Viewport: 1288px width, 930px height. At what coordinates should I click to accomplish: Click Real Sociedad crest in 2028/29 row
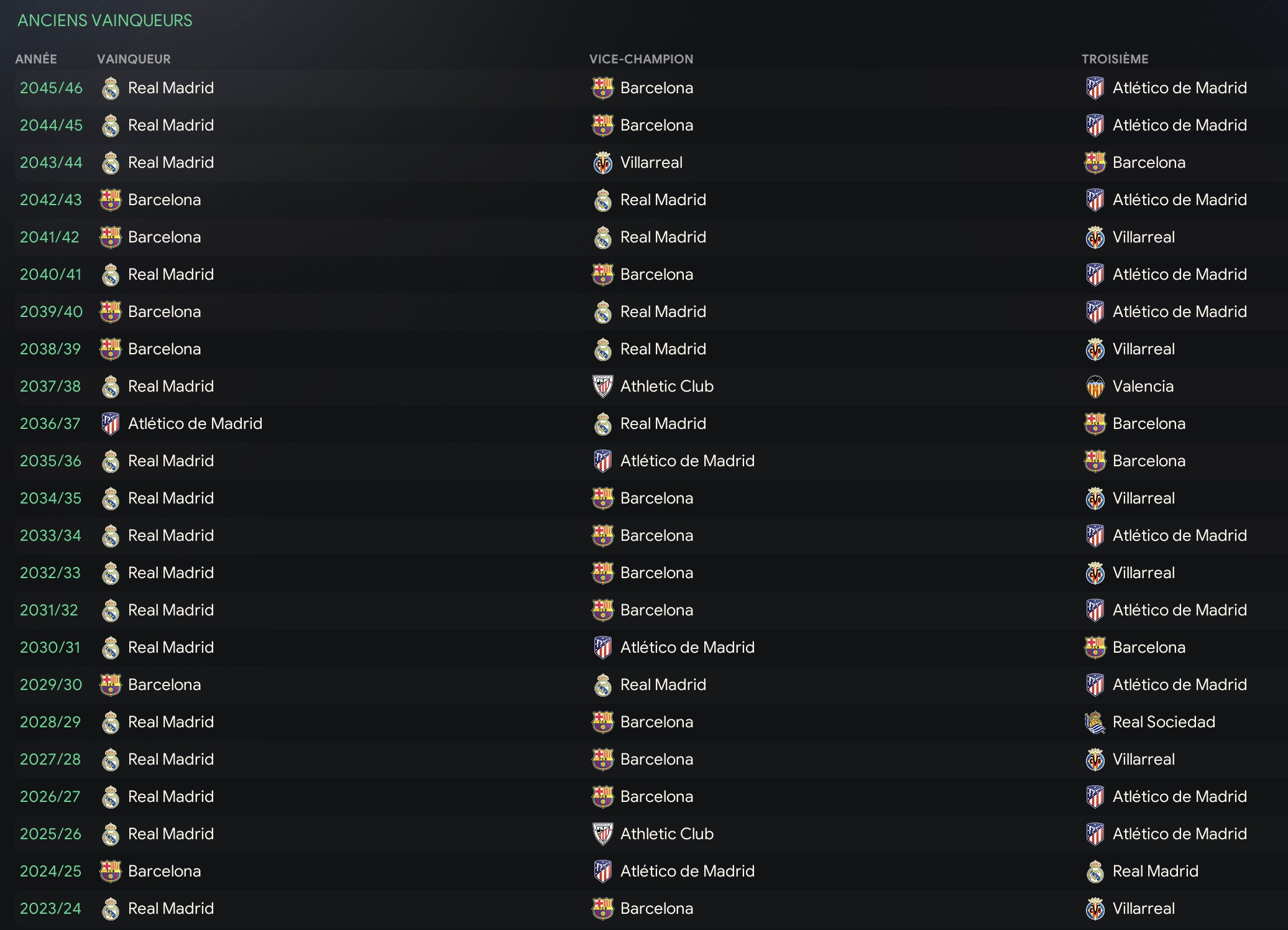[1095, 722]
